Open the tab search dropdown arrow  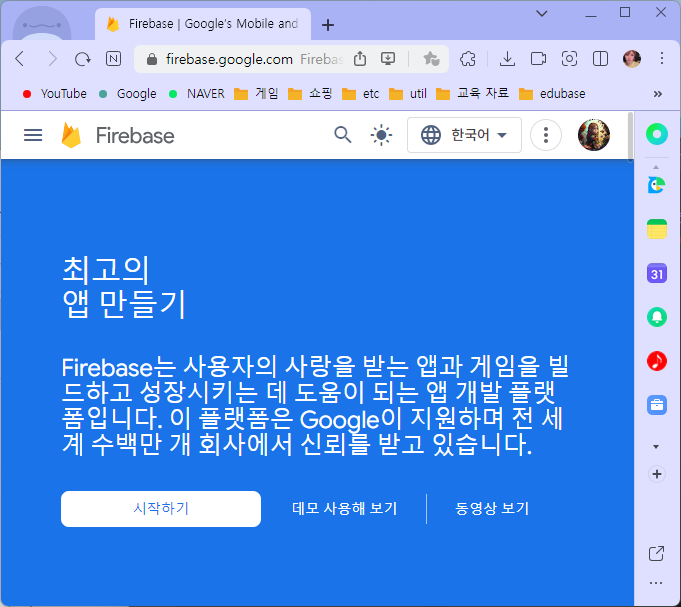click(542, 13)
